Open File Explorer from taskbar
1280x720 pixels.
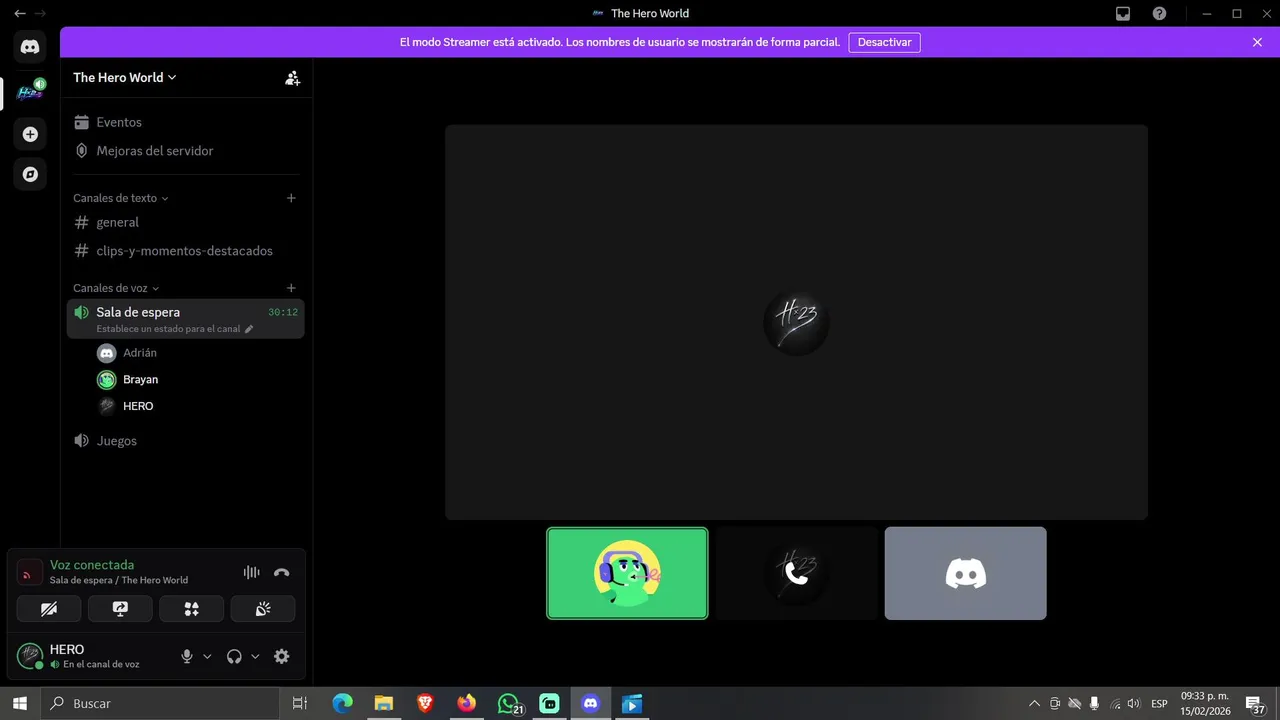point(384,703)
